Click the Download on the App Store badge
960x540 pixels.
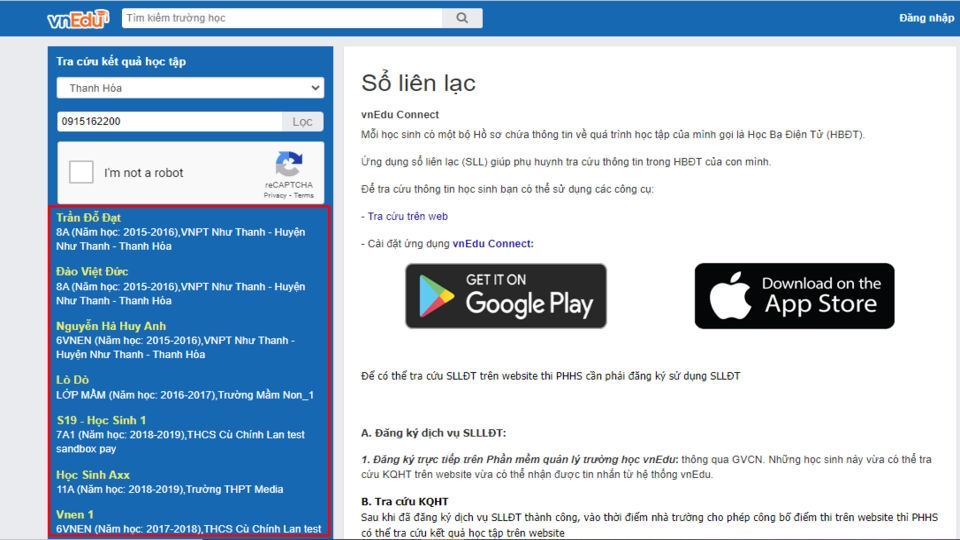coord(794,296)
